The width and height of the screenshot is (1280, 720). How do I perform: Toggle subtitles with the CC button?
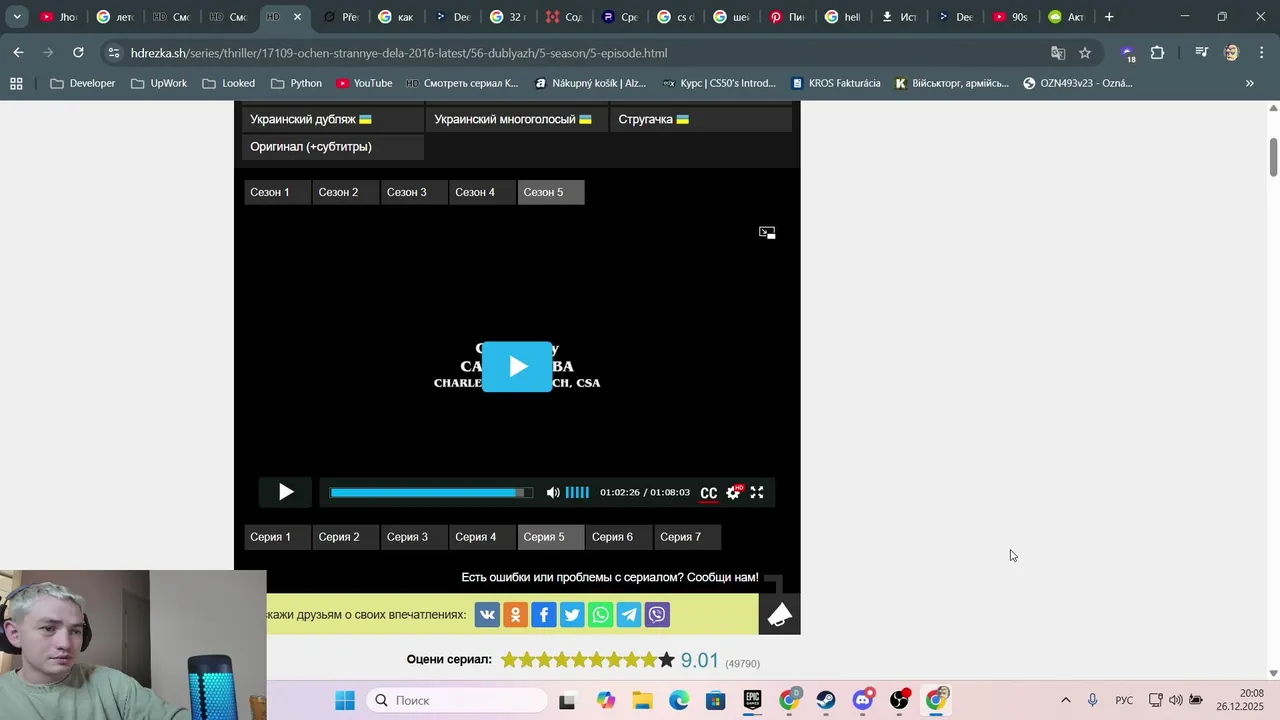[x=709, y=493]
